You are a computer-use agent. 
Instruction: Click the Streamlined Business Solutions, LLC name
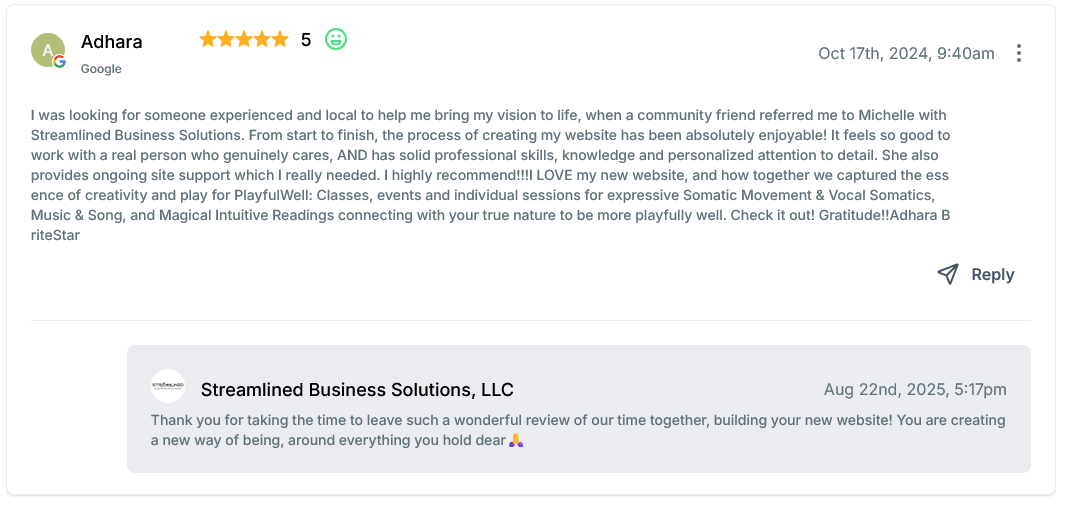coord(357,389)
